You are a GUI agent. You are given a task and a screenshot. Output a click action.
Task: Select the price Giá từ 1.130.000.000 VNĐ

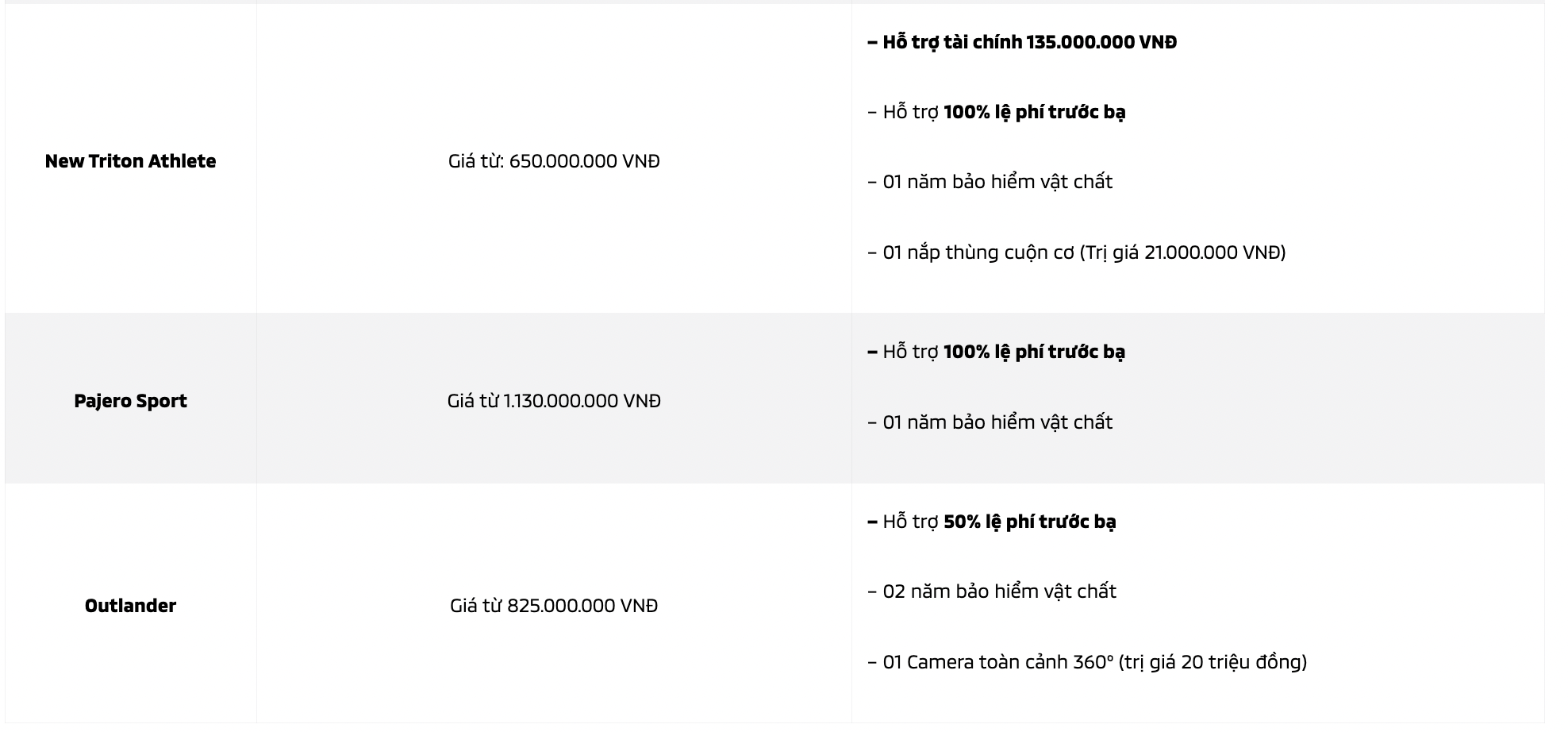click(x=554, y=401)
